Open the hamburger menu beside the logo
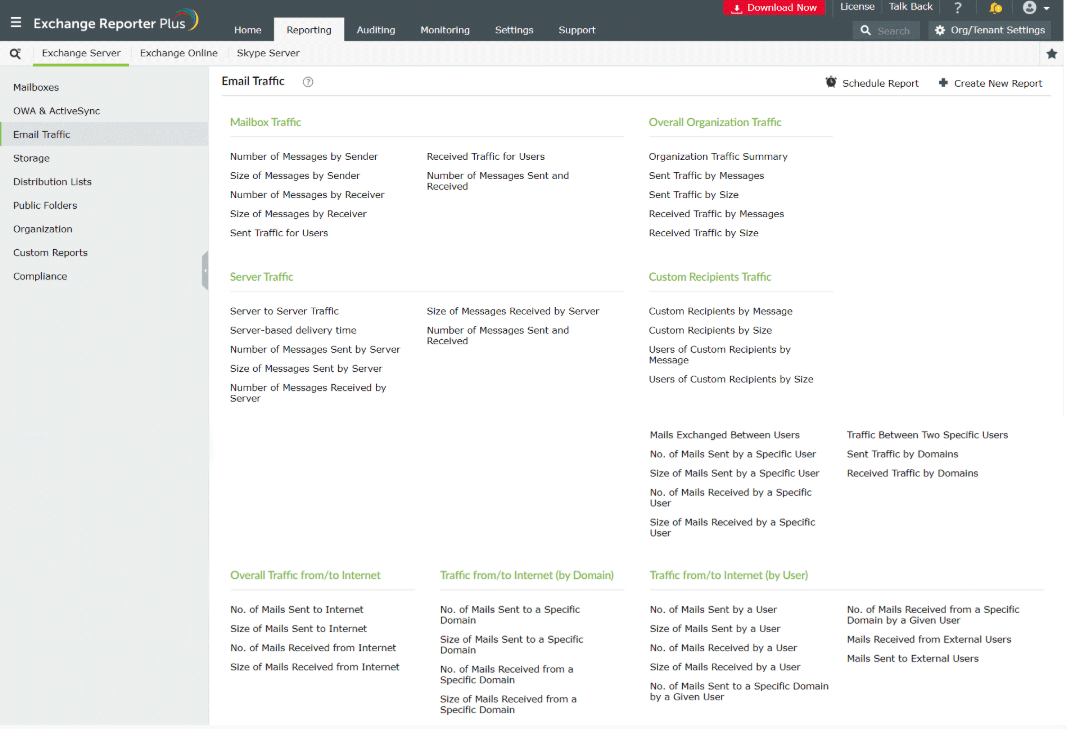1067x729 pixels. [x=15, y=20]
